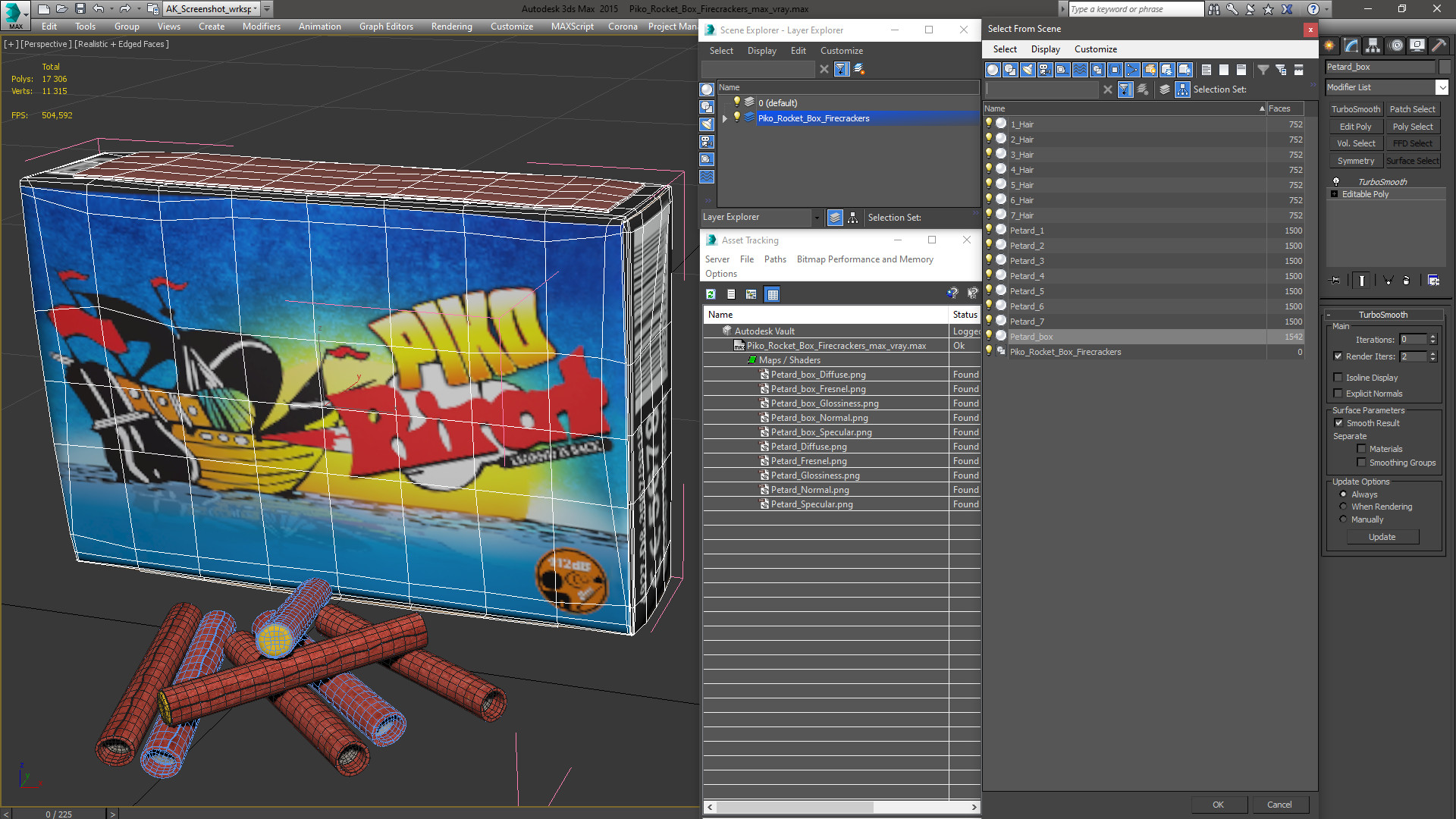
Task: Toggle Display Bone Objects filter in Select From Scene
Action: [1132, 70]
